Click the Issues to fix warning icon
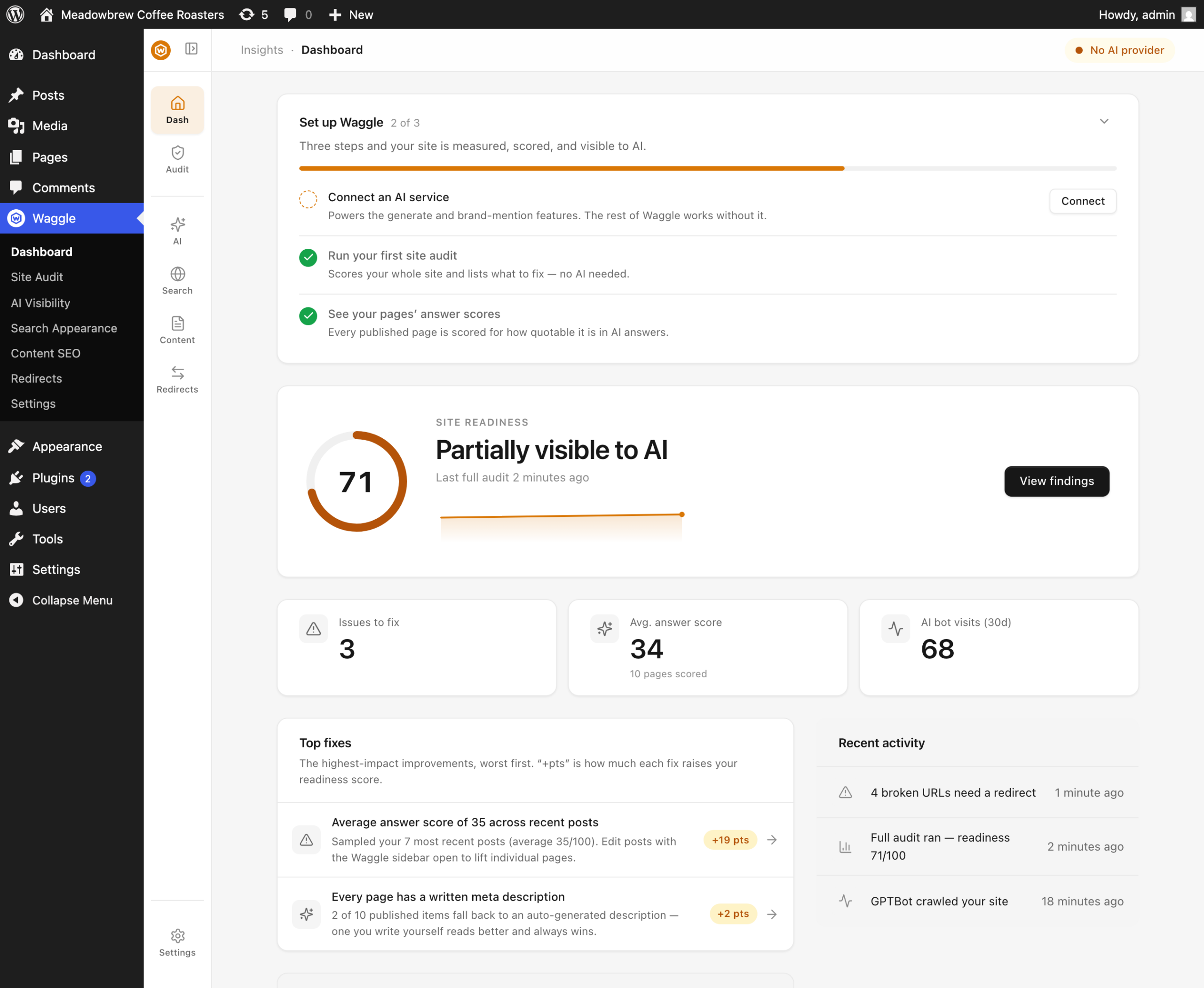Viewport: 1204px width, 988px height. (x=314, y=629)
